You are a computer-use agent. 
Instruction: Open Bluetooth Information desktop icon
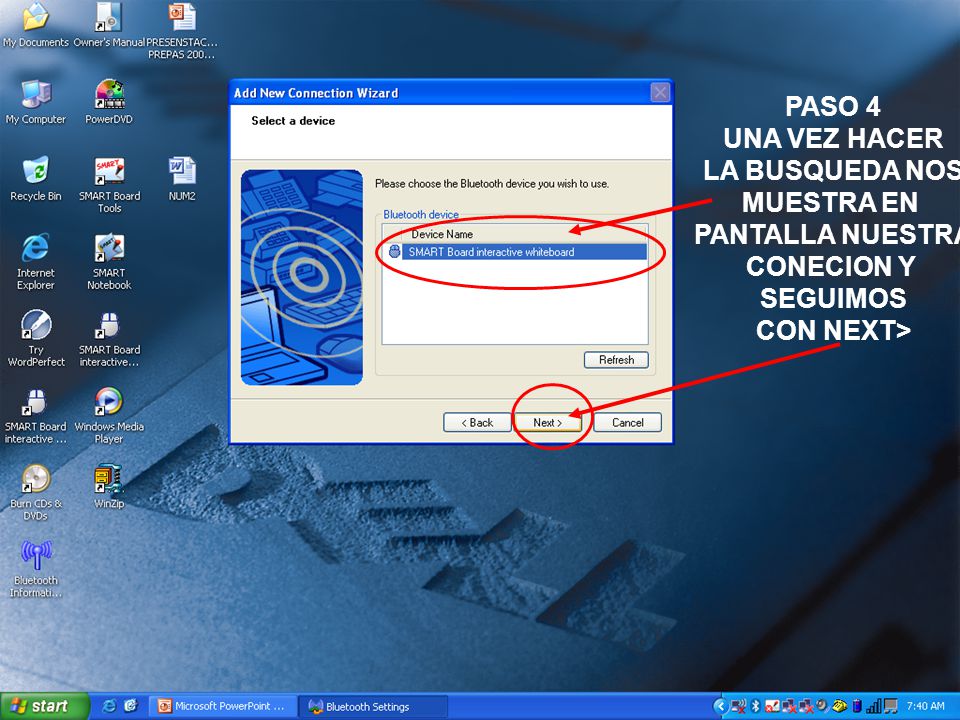click(36, 569)
